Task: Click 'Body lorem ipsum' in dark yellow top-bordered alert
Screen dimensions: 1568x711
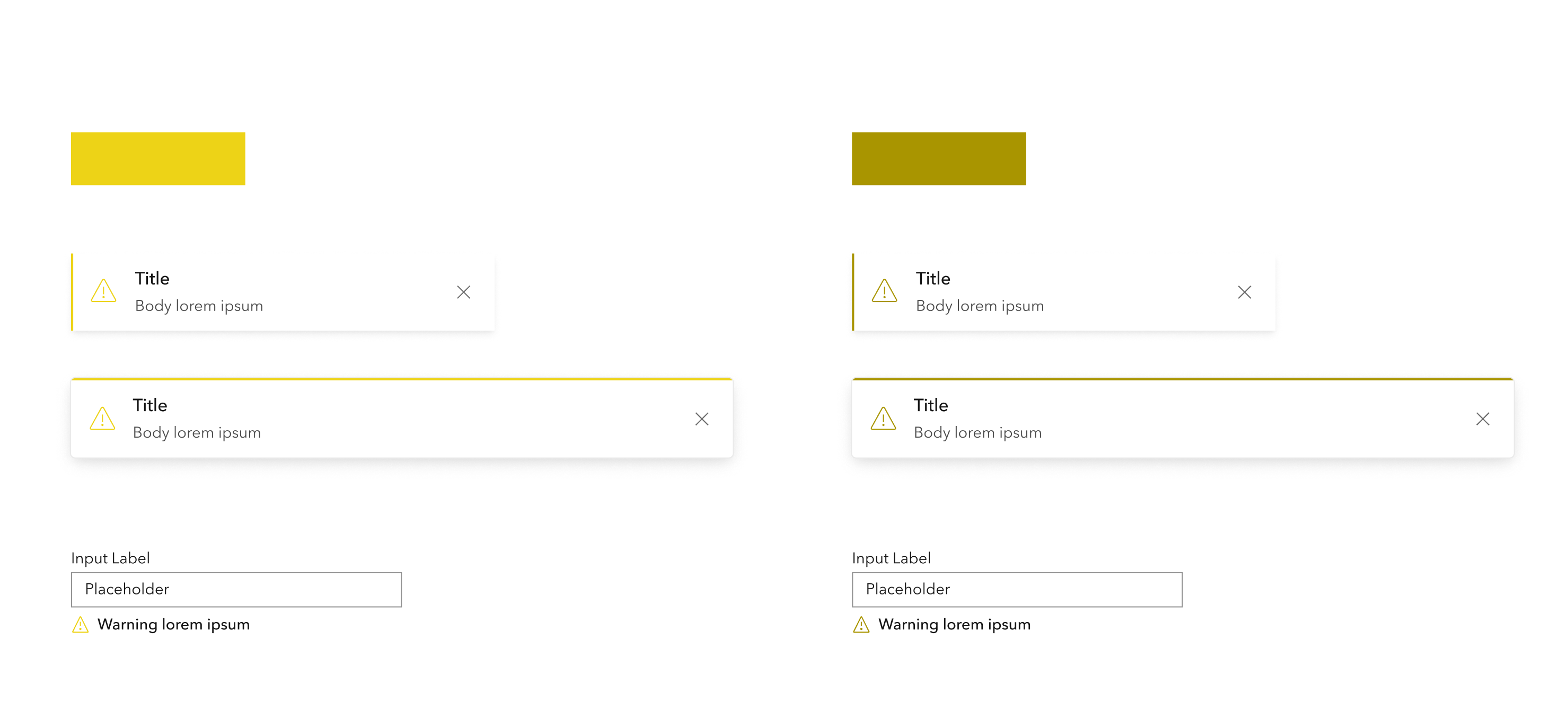Action: pos(977,432)
